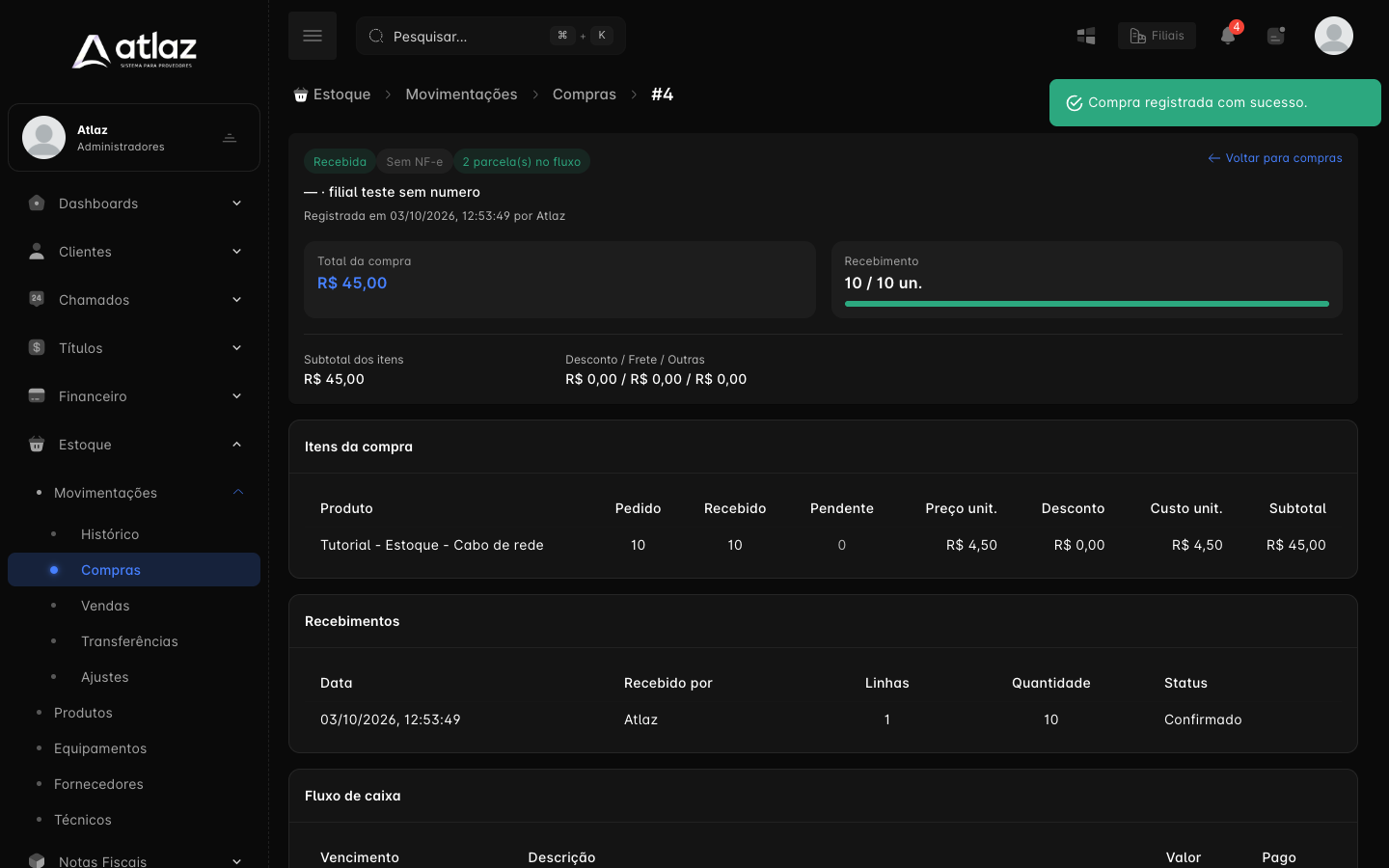
Task: Open Fornecedores in the sidebar
Action: coord(98,784)
